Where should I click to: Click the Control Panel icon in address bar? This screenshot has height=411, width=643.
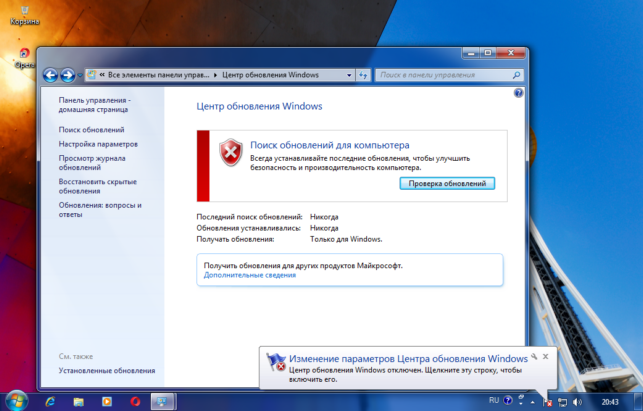pyautogui.click(x=92, y=75)
